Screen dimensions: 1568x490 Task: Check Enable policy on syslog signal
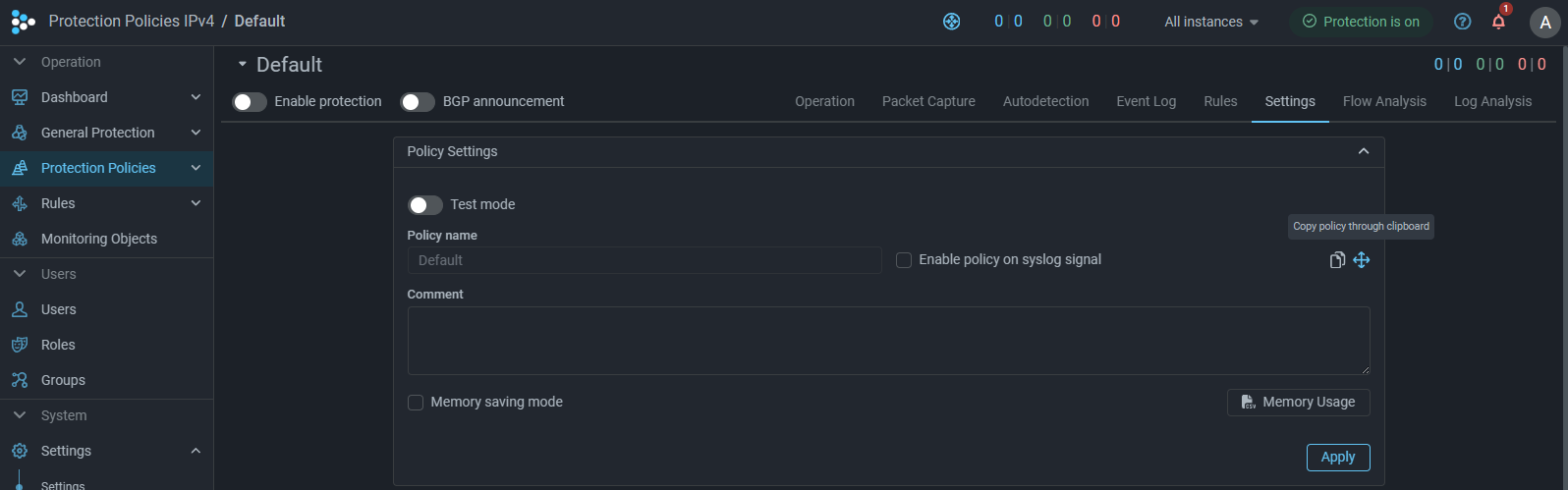[904, 260]
